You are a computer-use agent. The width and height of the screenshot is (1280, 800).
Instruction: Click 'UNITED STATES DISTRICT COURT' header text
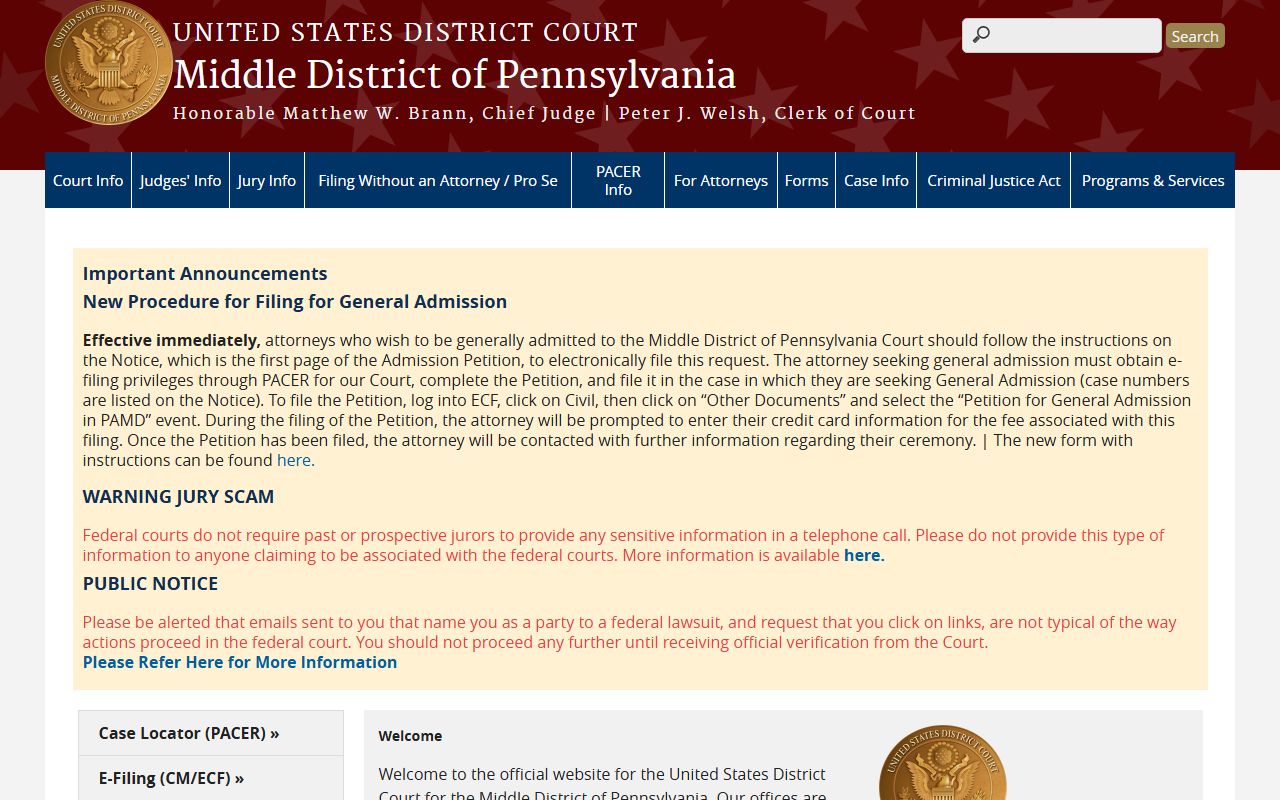click(406, 32)
